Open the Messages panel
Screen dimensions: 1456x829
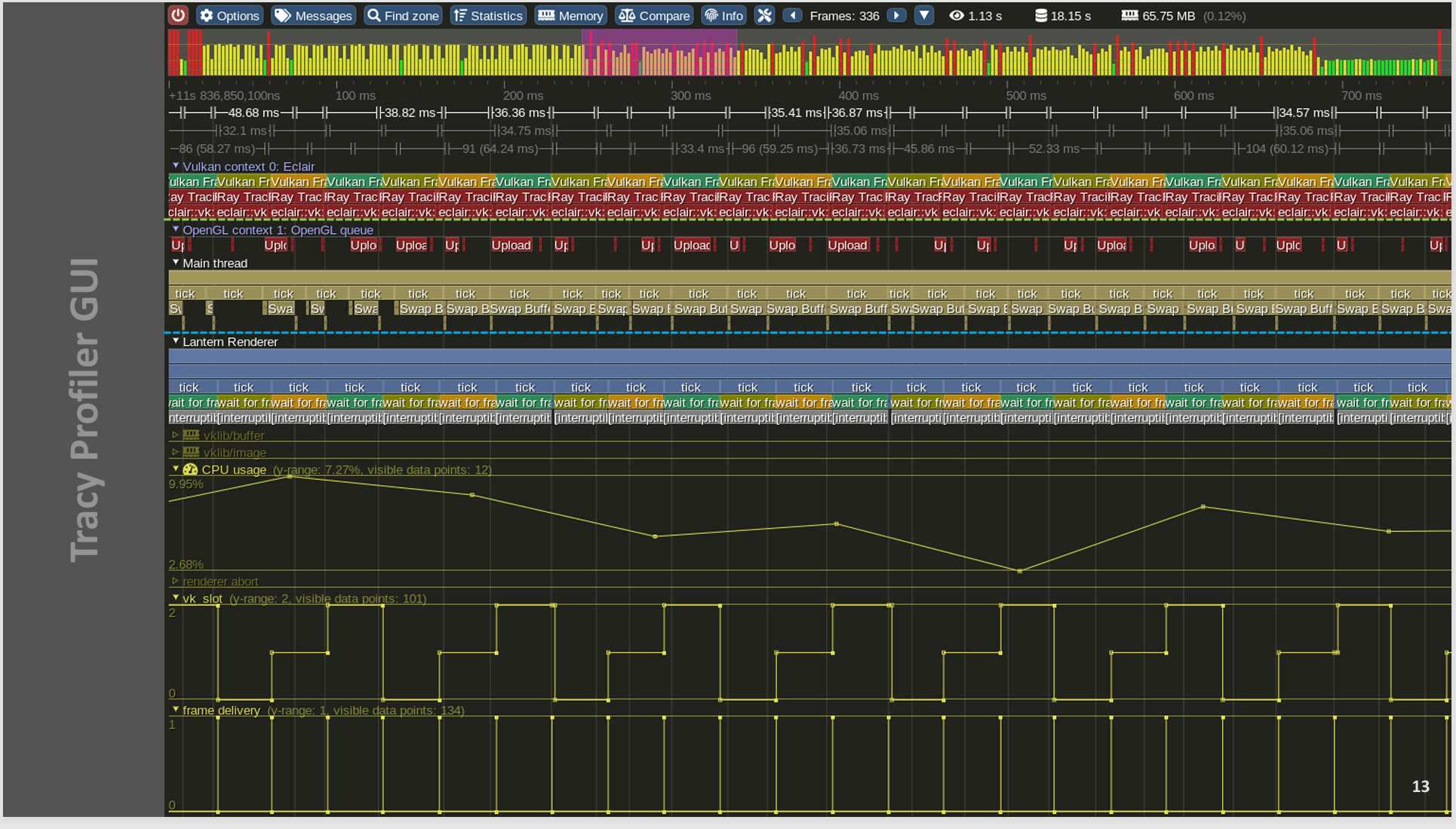(313, 15)
